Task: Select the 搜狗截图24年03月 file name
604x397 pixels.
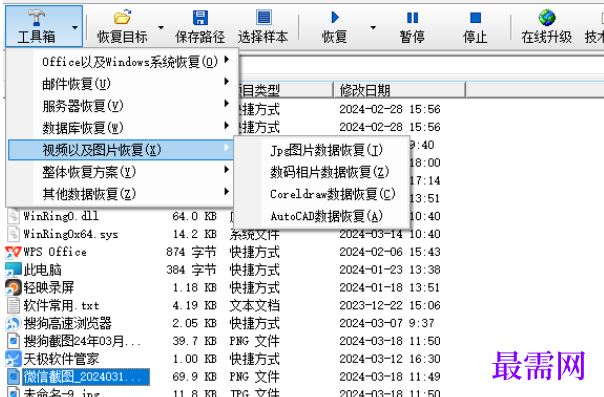Action: 82,341
